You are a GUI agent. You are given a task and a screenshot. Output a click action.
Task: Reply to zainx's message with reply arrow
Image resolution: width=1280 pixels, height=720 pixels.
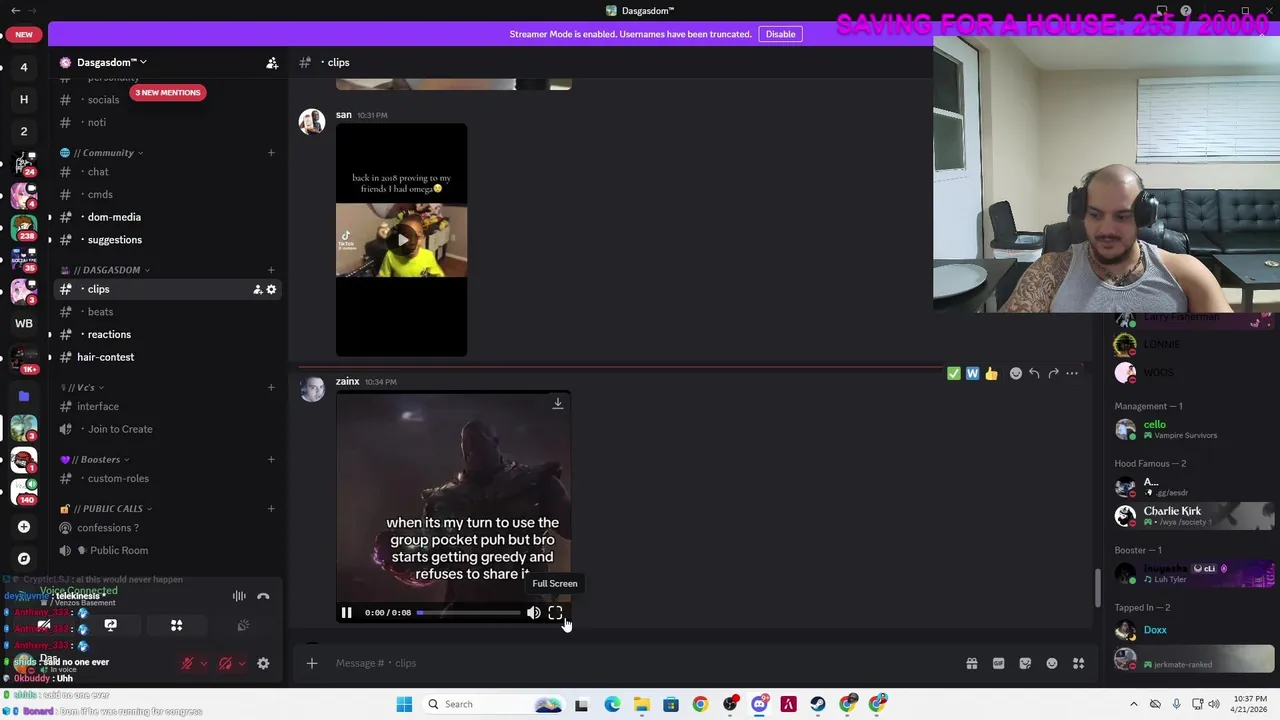pos(1034,373)
